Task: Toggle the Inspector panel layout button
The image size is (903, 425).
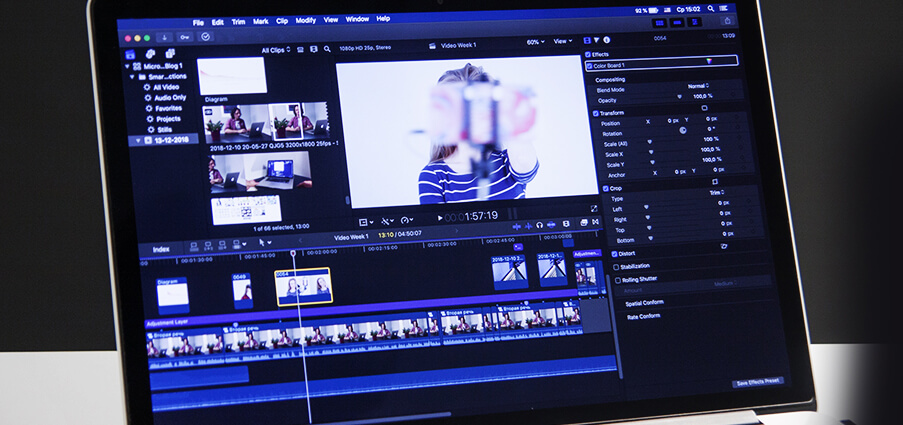Action: [x=695, y=22]
